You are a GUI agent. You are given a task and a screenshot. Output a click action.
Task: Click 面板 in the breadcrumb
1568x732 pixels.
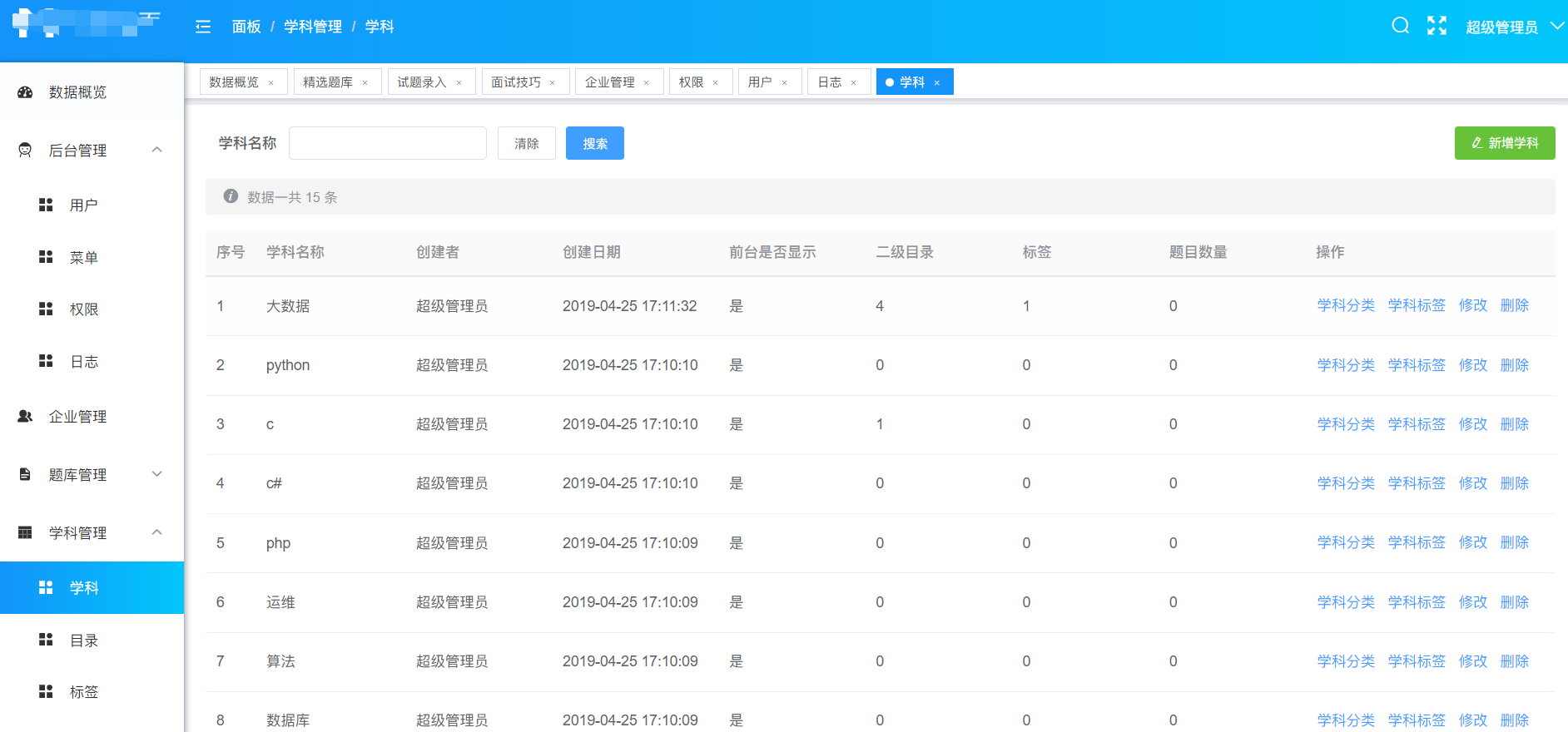(246, 27)
